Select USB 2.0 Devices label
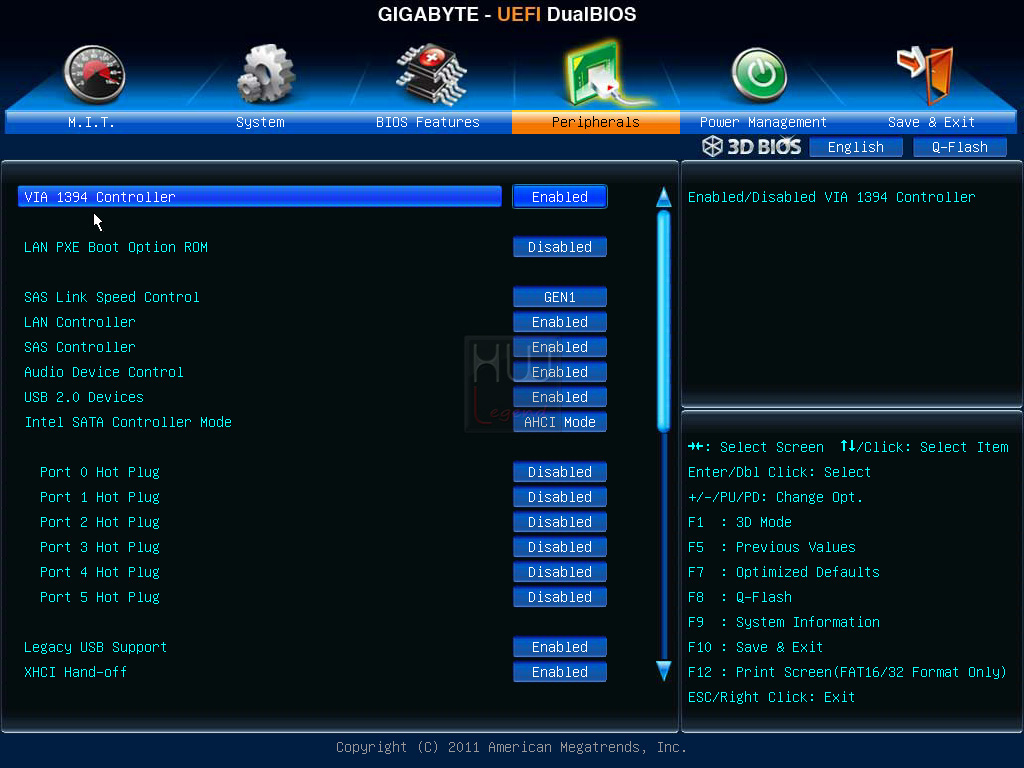The width and height of the screenshot is (1024, 768). 84,397
